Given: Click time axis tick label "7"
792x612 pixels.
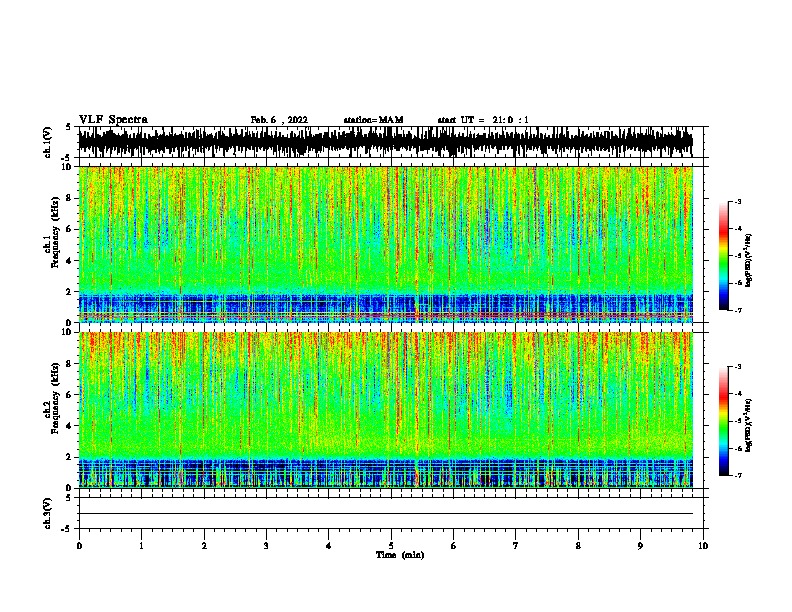Looking at the screenshot, I should coord(516,545).
